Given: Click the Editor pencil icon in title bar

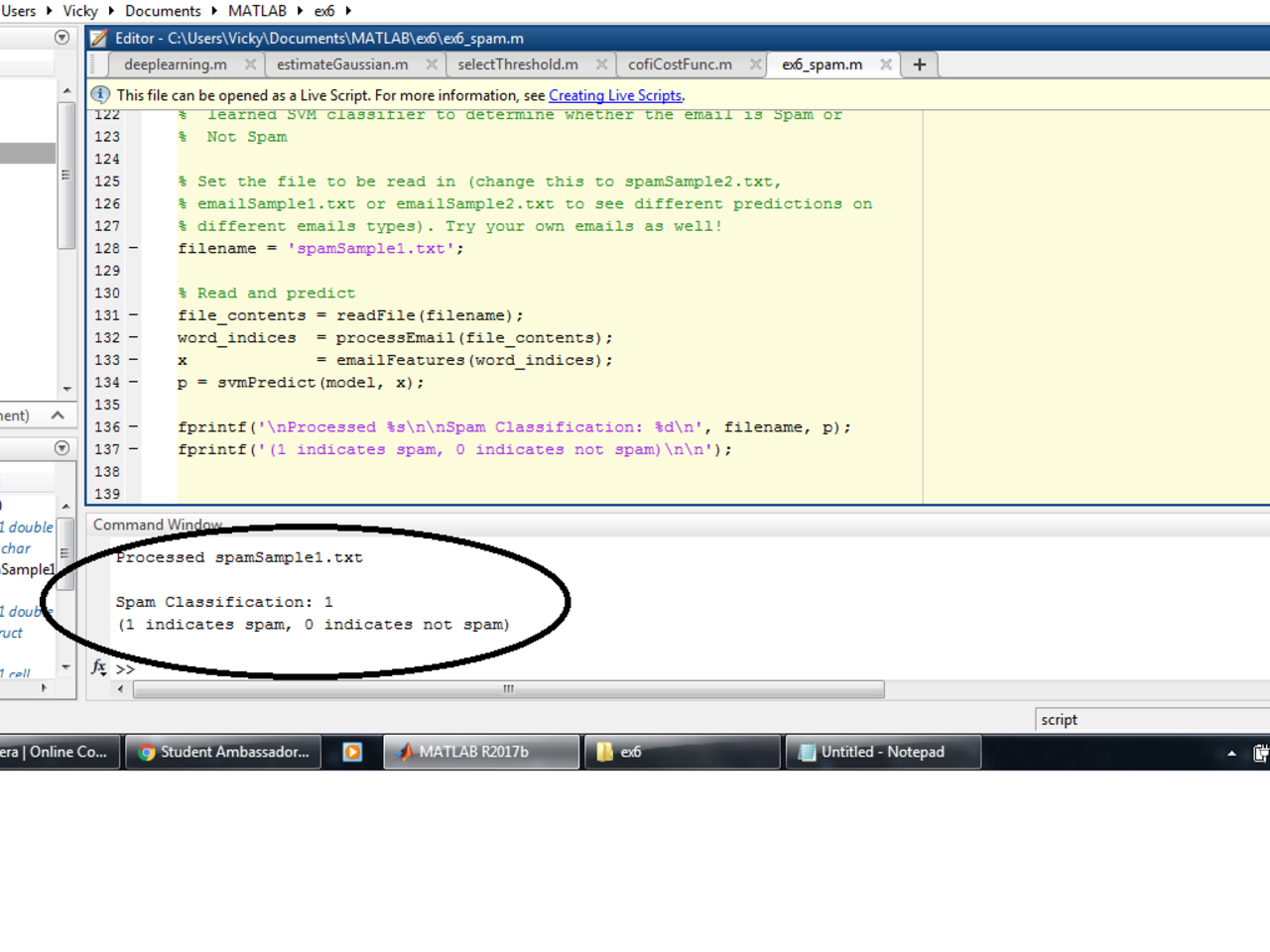Looking at the screenshot, I should tap(99, 39).
